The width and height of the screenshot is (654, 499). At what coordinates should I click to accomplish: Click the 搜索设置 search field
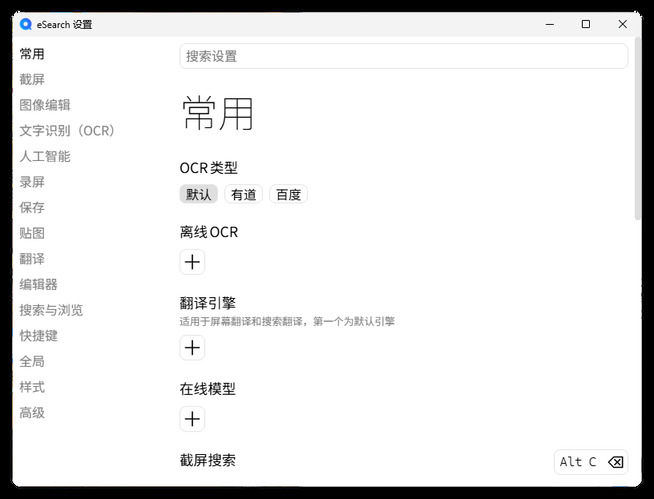(x=403, y=56)
